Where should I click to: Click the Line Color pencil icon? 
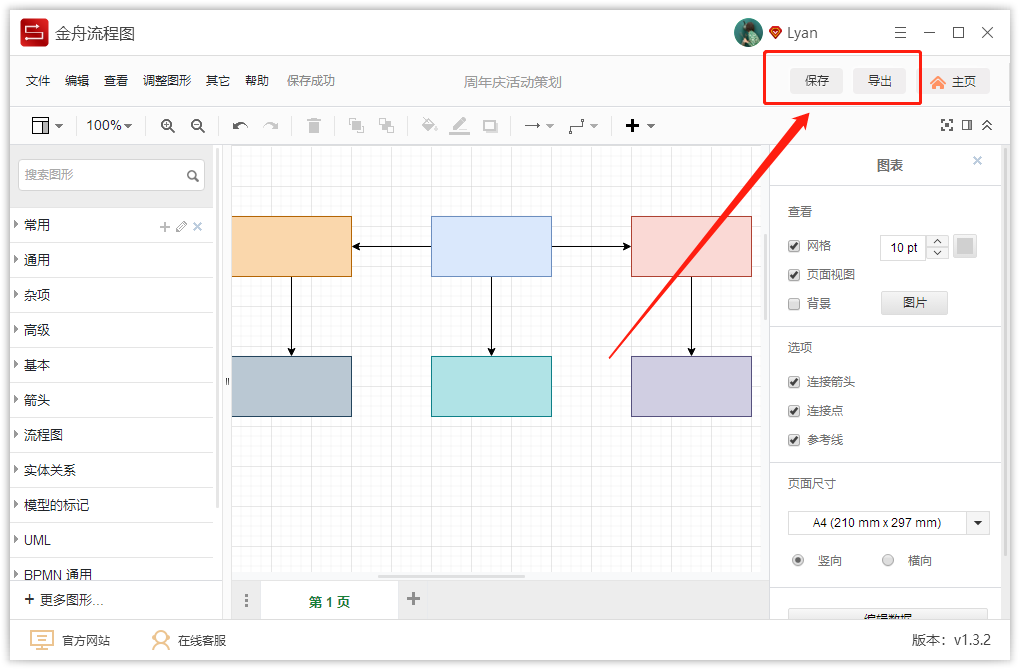[x=459, y=125]
